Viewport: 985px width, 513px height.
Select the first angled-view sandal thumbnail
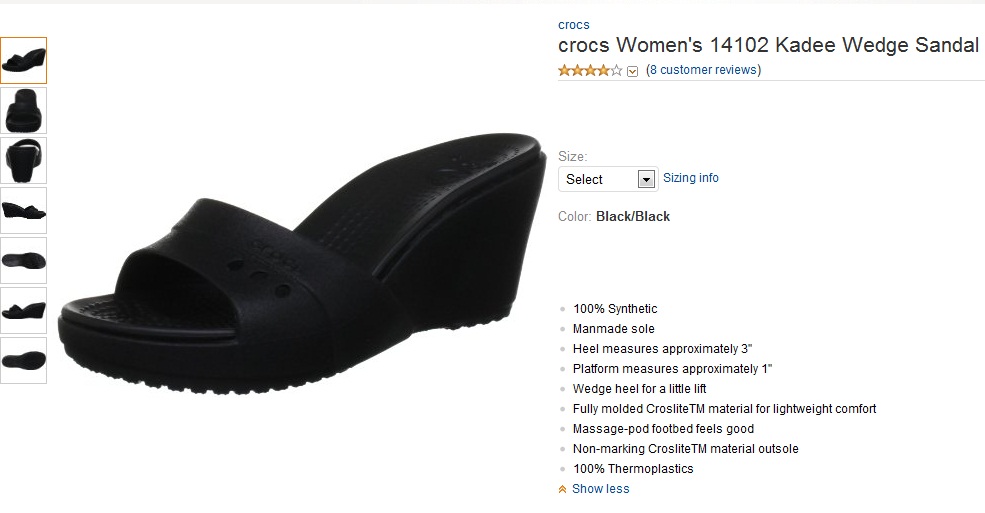pos(24,60)
